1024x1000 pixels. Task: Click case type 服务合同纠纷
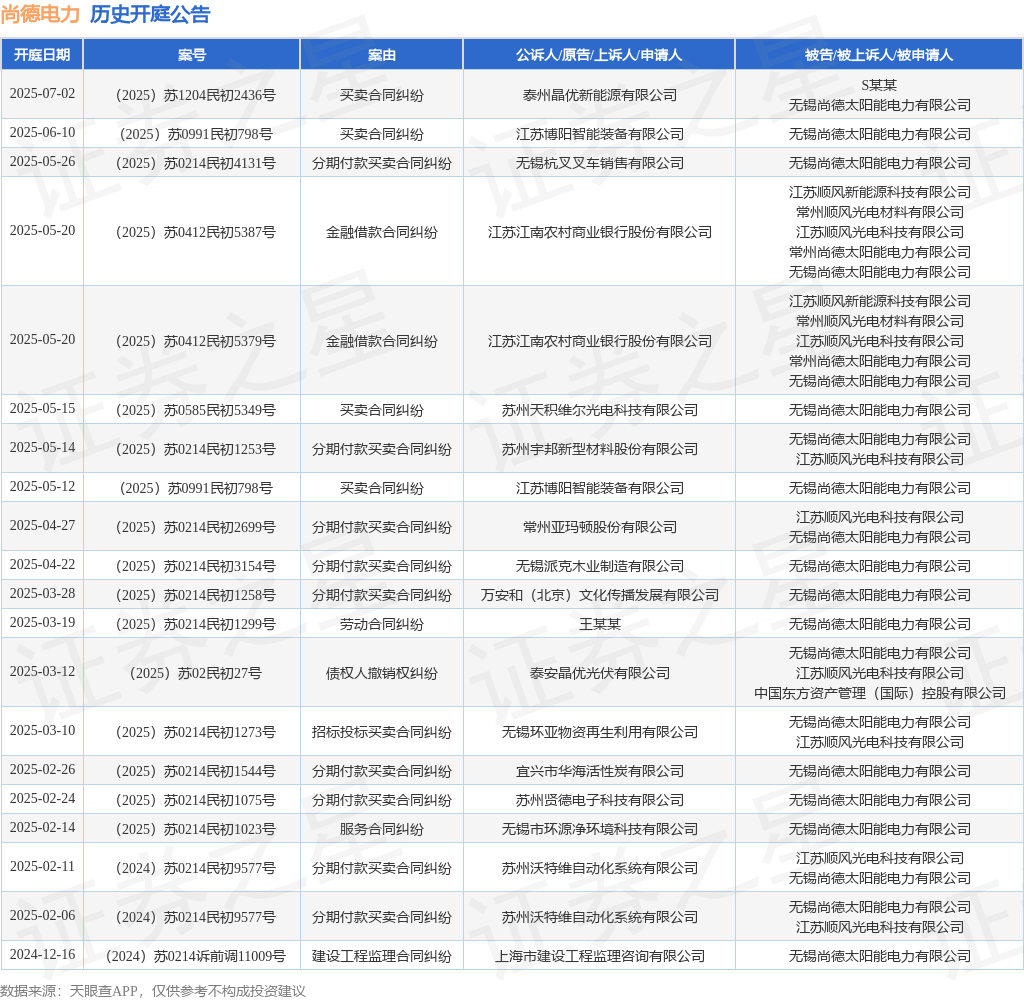pyautogui.click(x=381, y=830)
